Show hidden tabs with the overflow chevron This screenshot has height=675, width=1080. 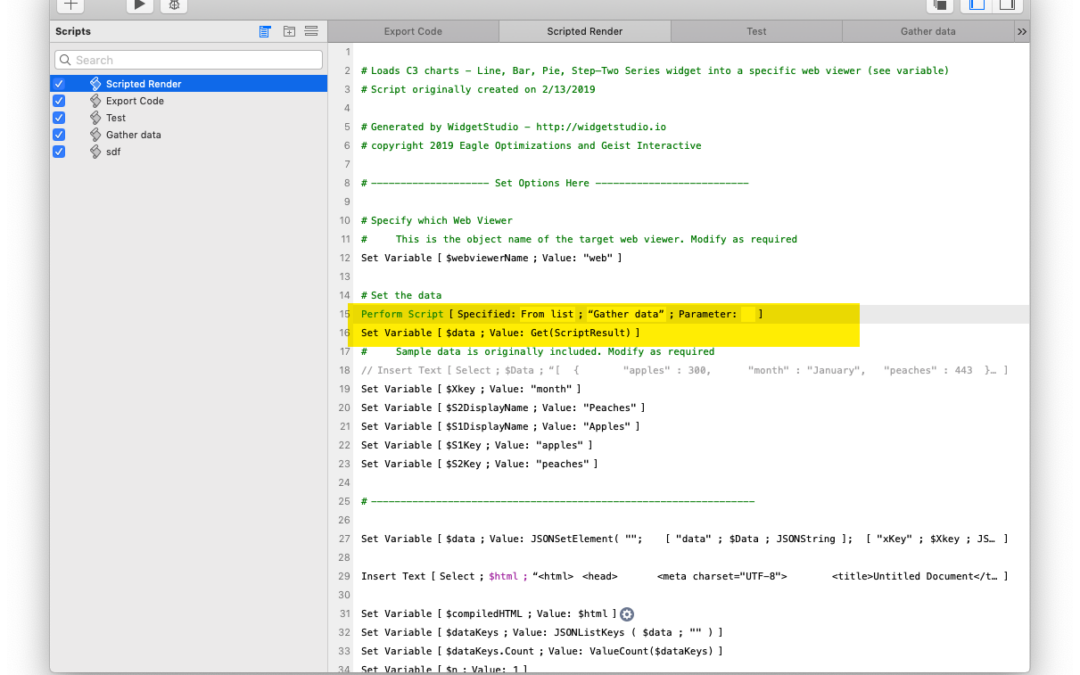coord(1022,32)
